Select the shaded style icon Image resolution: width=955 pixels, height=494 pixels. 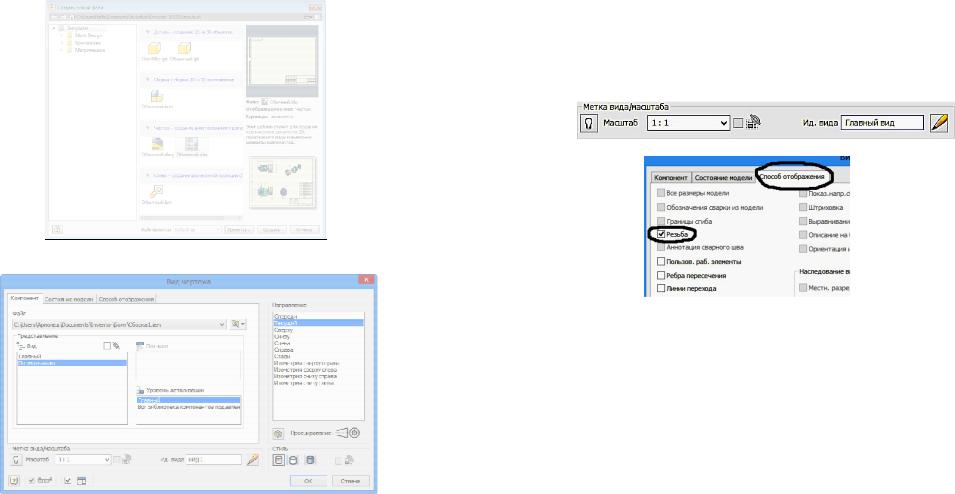point(310,460)
